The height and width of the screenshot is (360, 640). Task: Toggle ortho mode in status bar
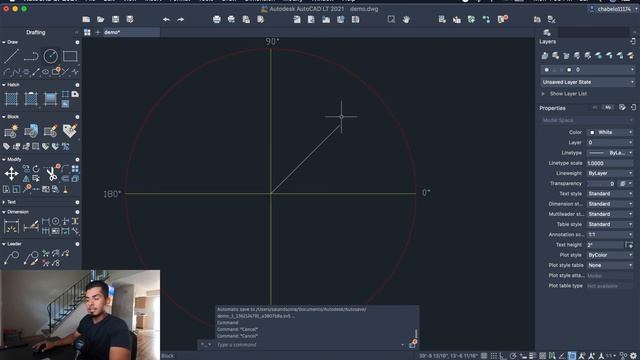click(x=503, y=356)
